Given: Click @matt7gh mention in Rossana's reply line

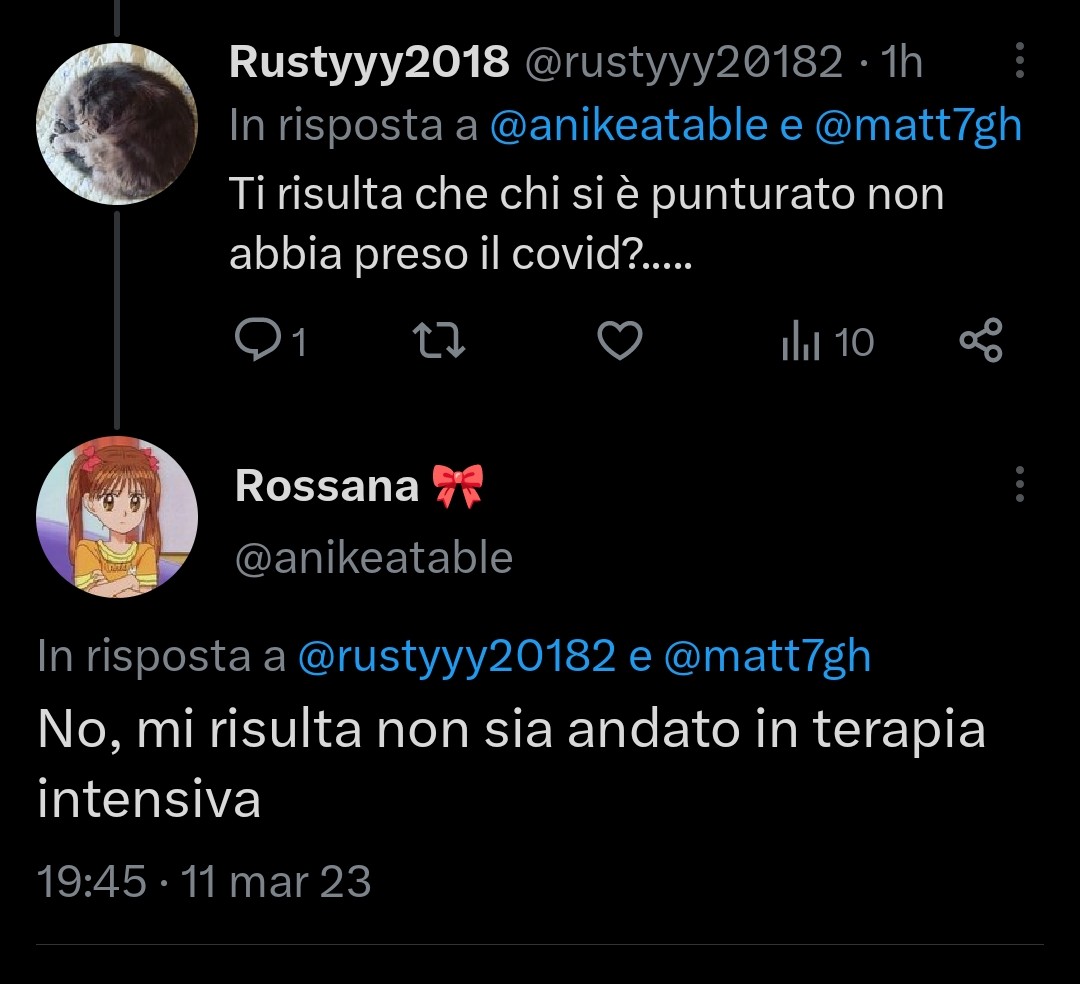Looking at the screenshot, I should 767,656.
